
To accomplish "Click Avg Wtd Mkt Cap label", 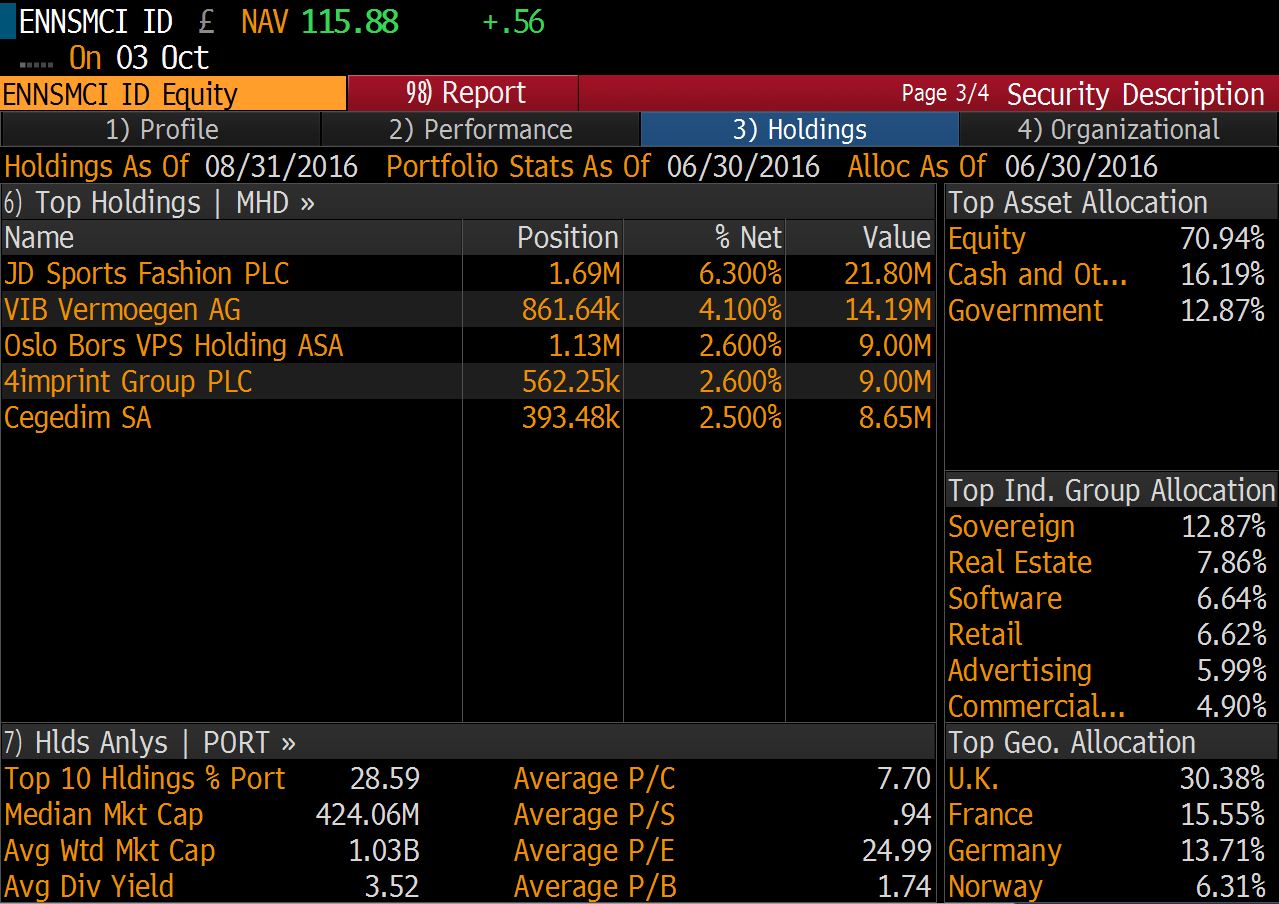I will [110, 851].
